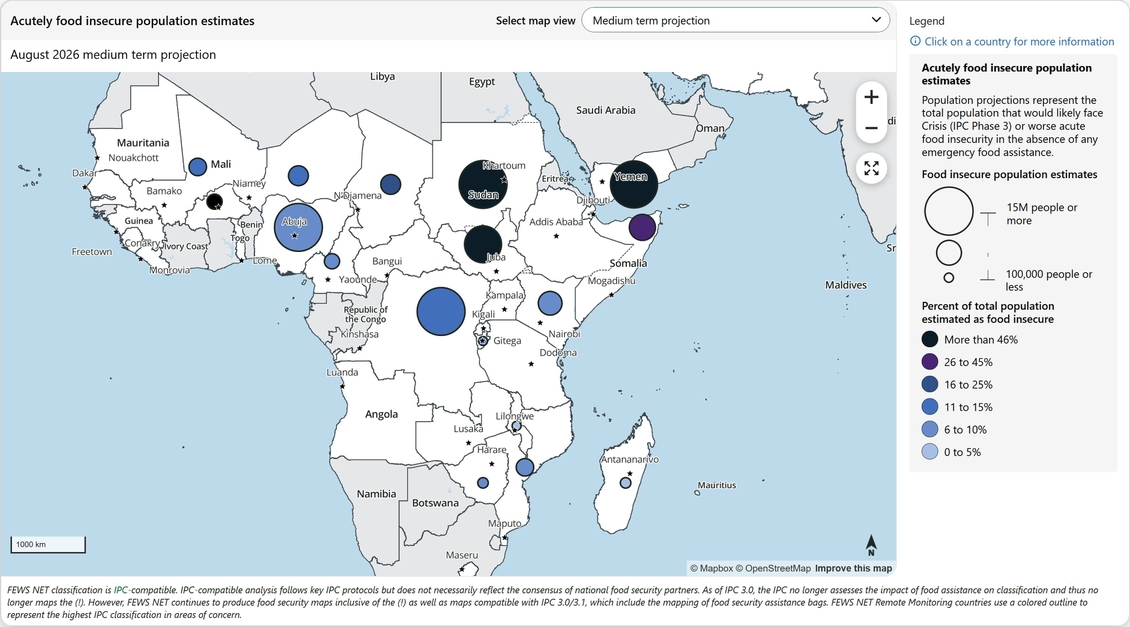Click the Madagascar small circle marker
The width and height of the screenshot is (1130, 627).
pyautogui.click(x=626, y=483)
